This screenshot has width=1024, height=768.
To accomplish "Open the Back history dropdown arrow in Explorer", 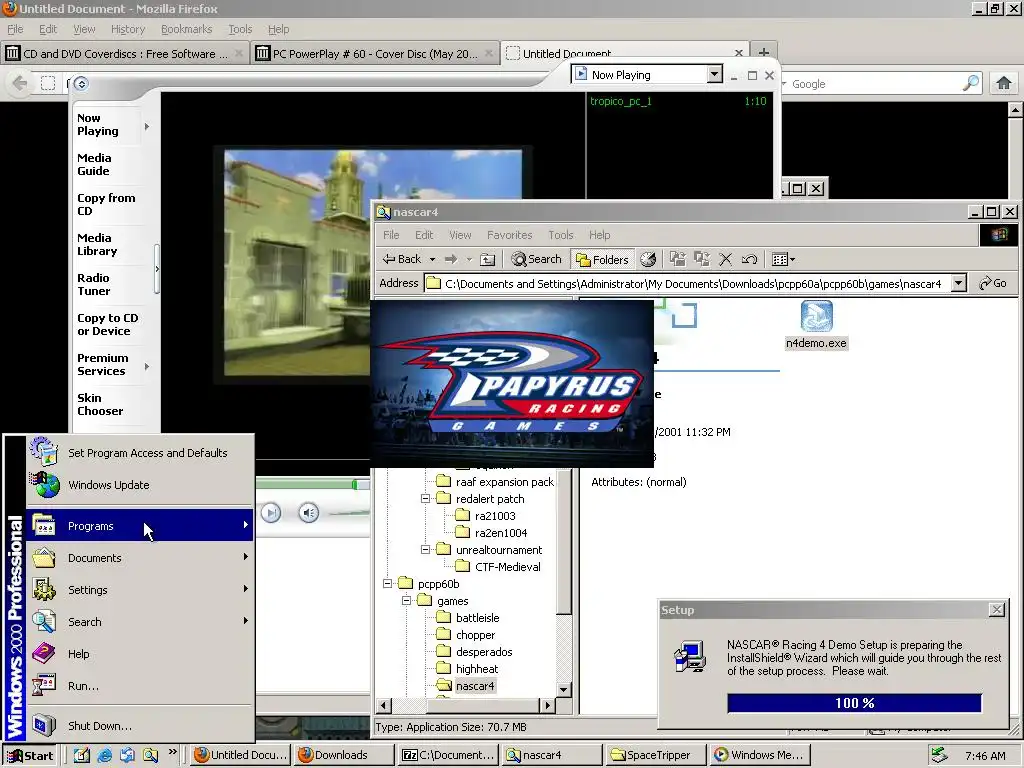I will click(432, 259).
